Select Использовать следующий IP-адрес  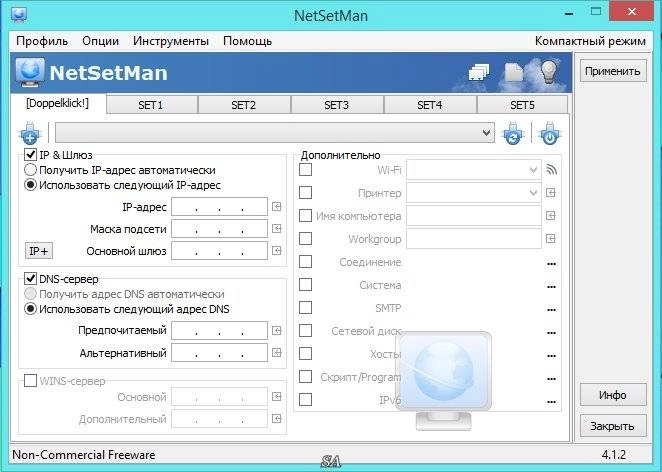30,185
